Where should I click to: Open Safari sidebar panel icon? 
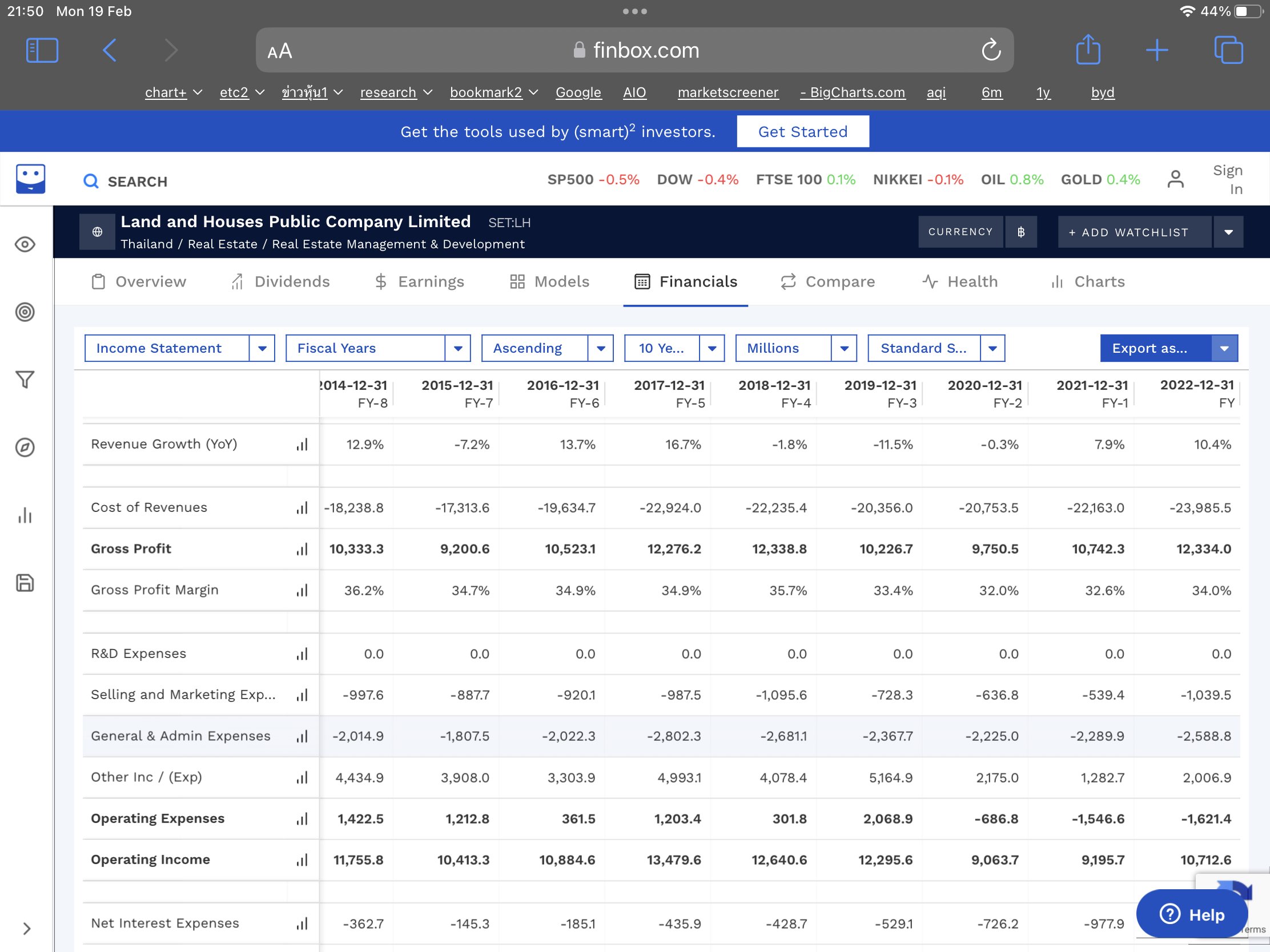tap(42, 50)
